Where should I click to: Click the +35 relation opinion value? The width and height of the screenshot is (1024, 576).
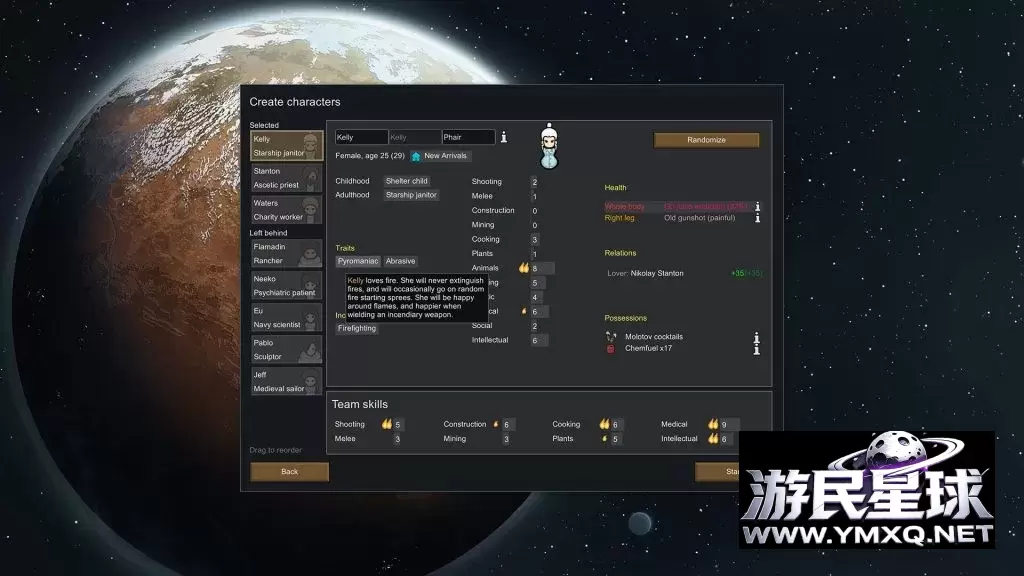coord(737,273)
